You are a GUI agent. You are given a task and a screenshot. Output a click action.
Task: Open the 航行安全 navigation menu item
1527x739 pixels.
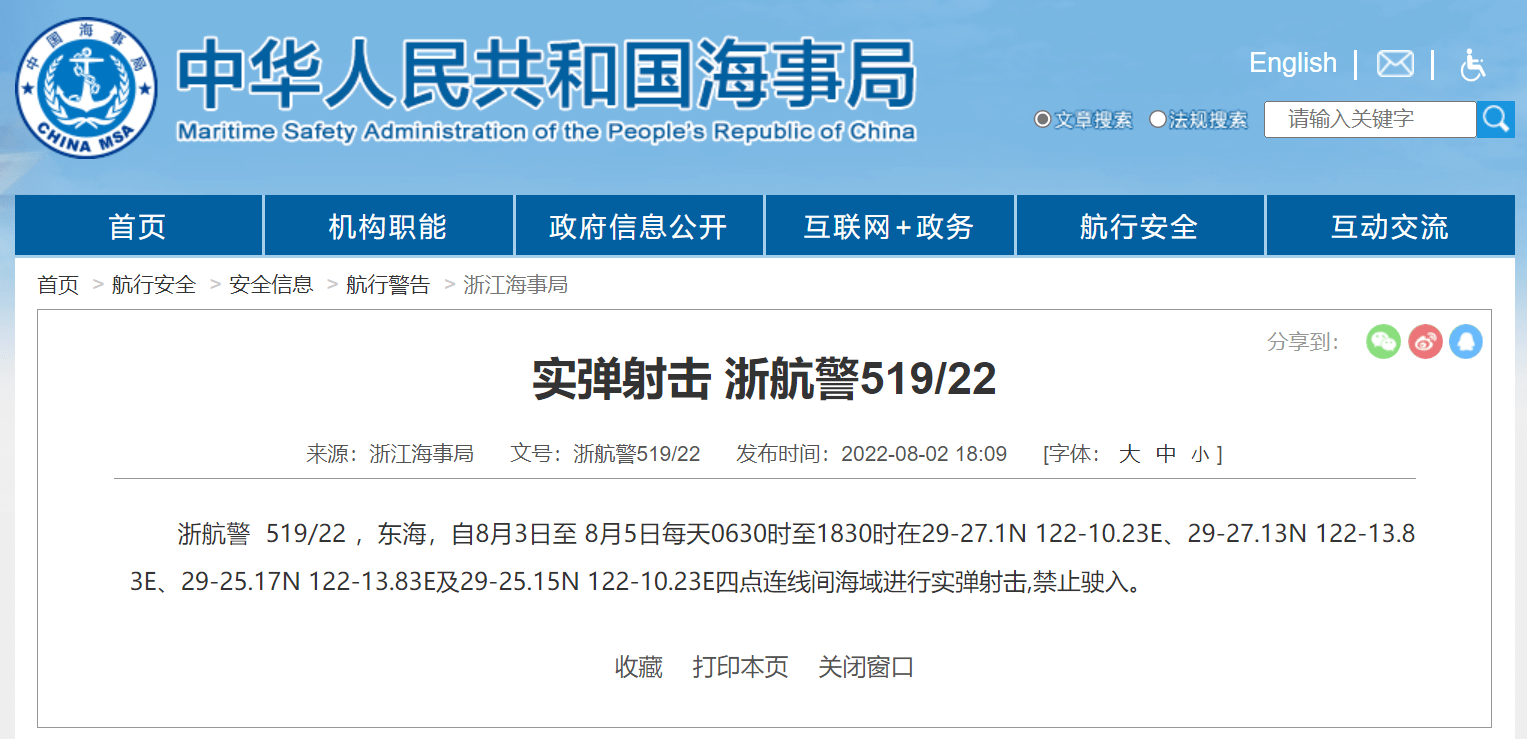coord(1139,227)
